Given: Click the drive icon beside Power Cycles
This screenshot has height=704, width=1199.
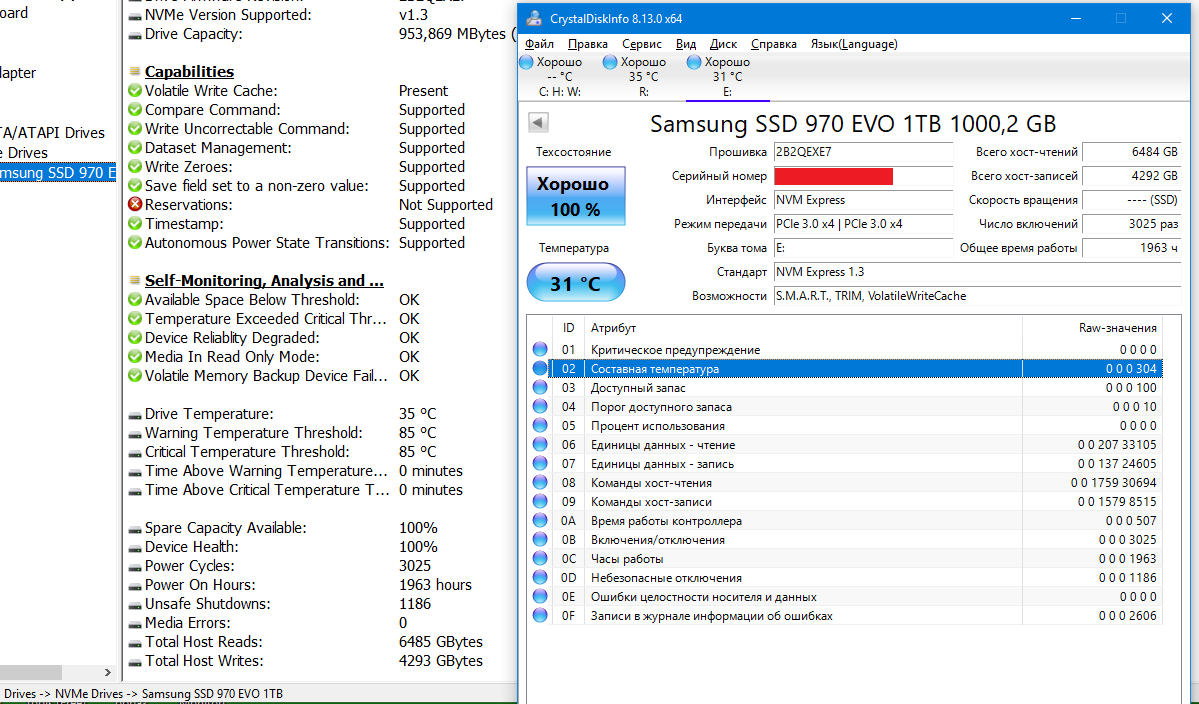Looking at the screenshot, I should [x=135, y=567].
